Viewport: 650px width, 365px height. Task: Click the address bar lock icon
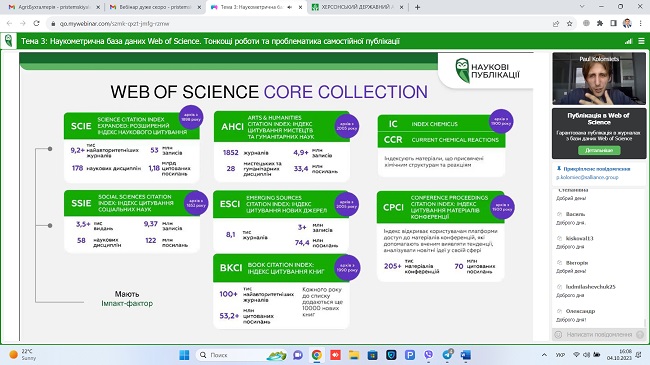tap(53, 24)
